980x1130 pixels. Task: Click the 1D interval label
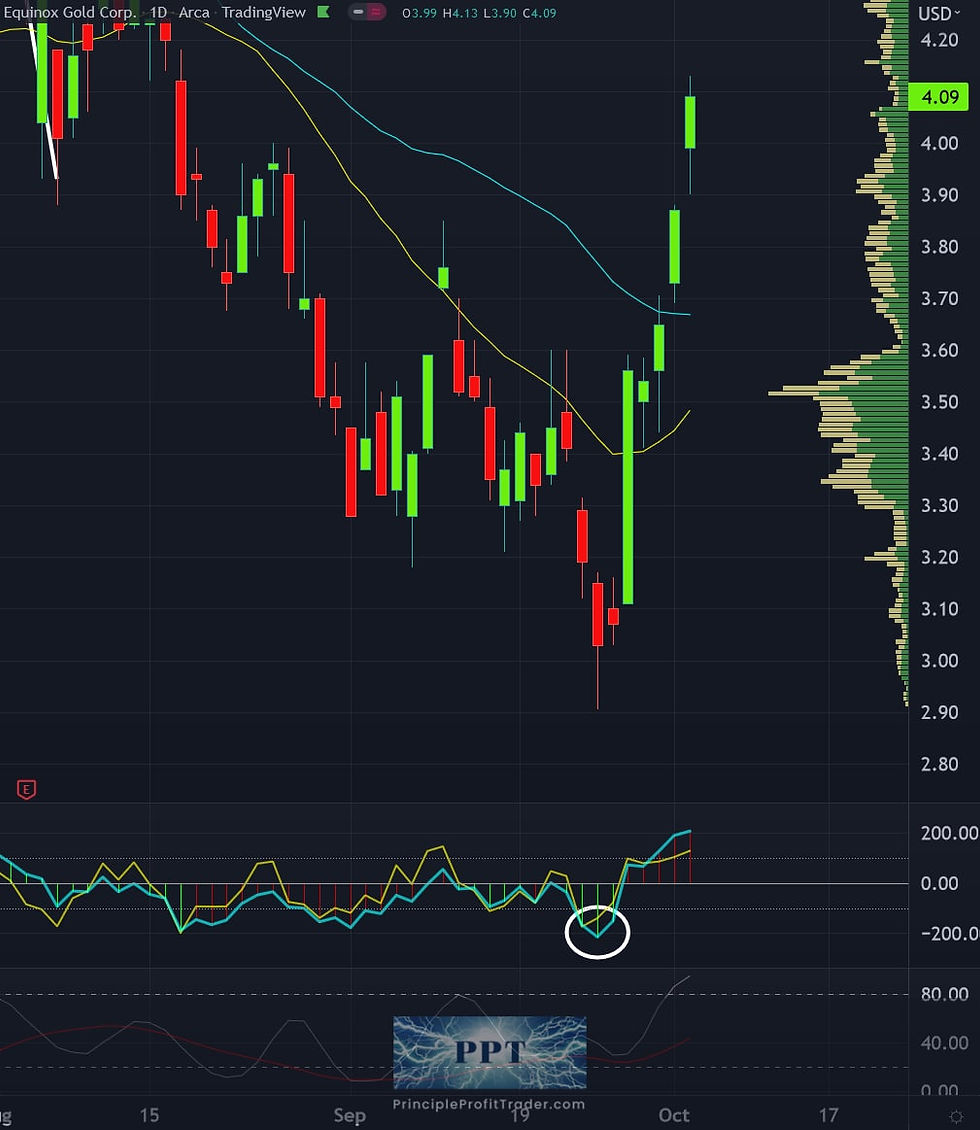tap(159, 13)
